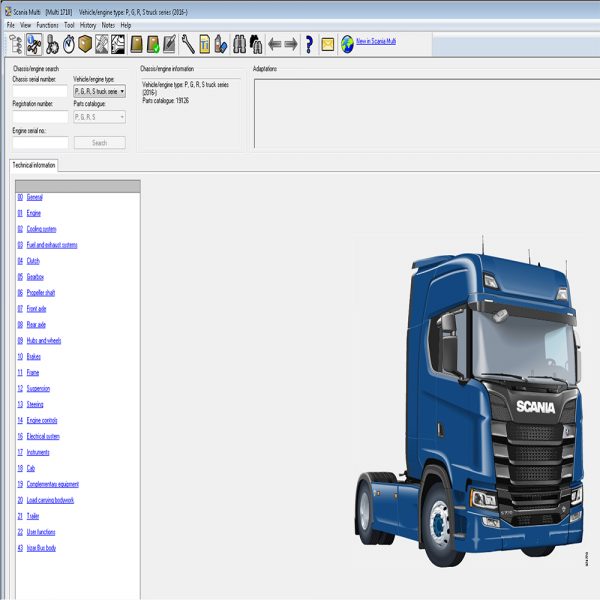Open the plain brown book icon

(136, 44)
